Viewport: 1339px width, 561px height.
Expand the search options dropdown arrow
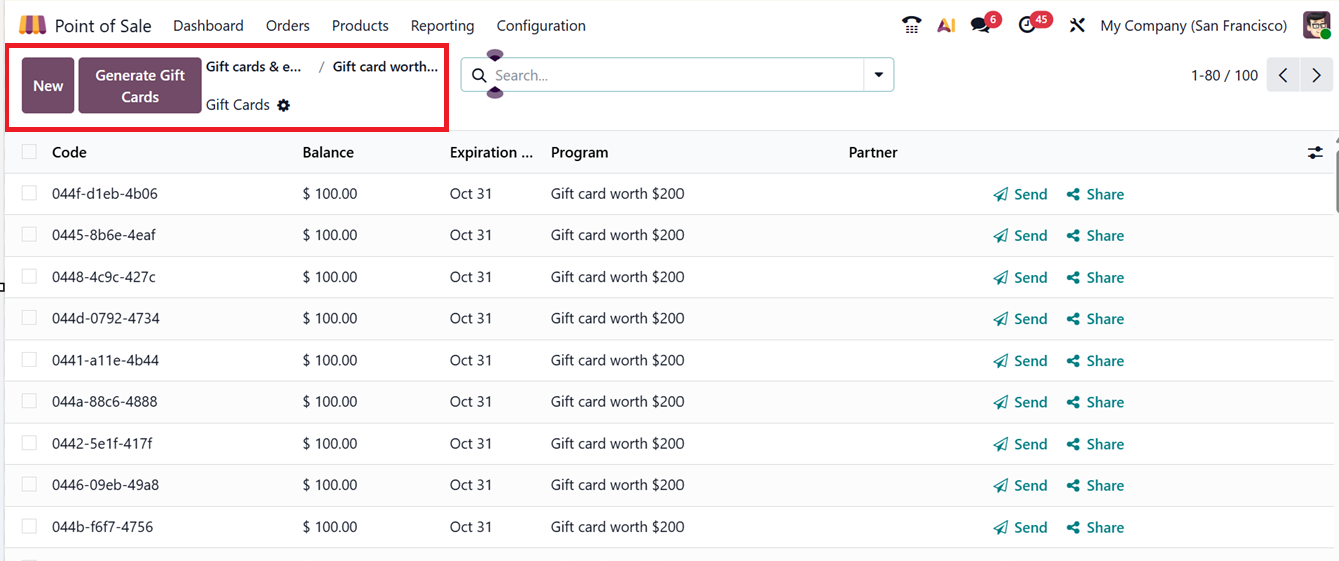point(879,75)
